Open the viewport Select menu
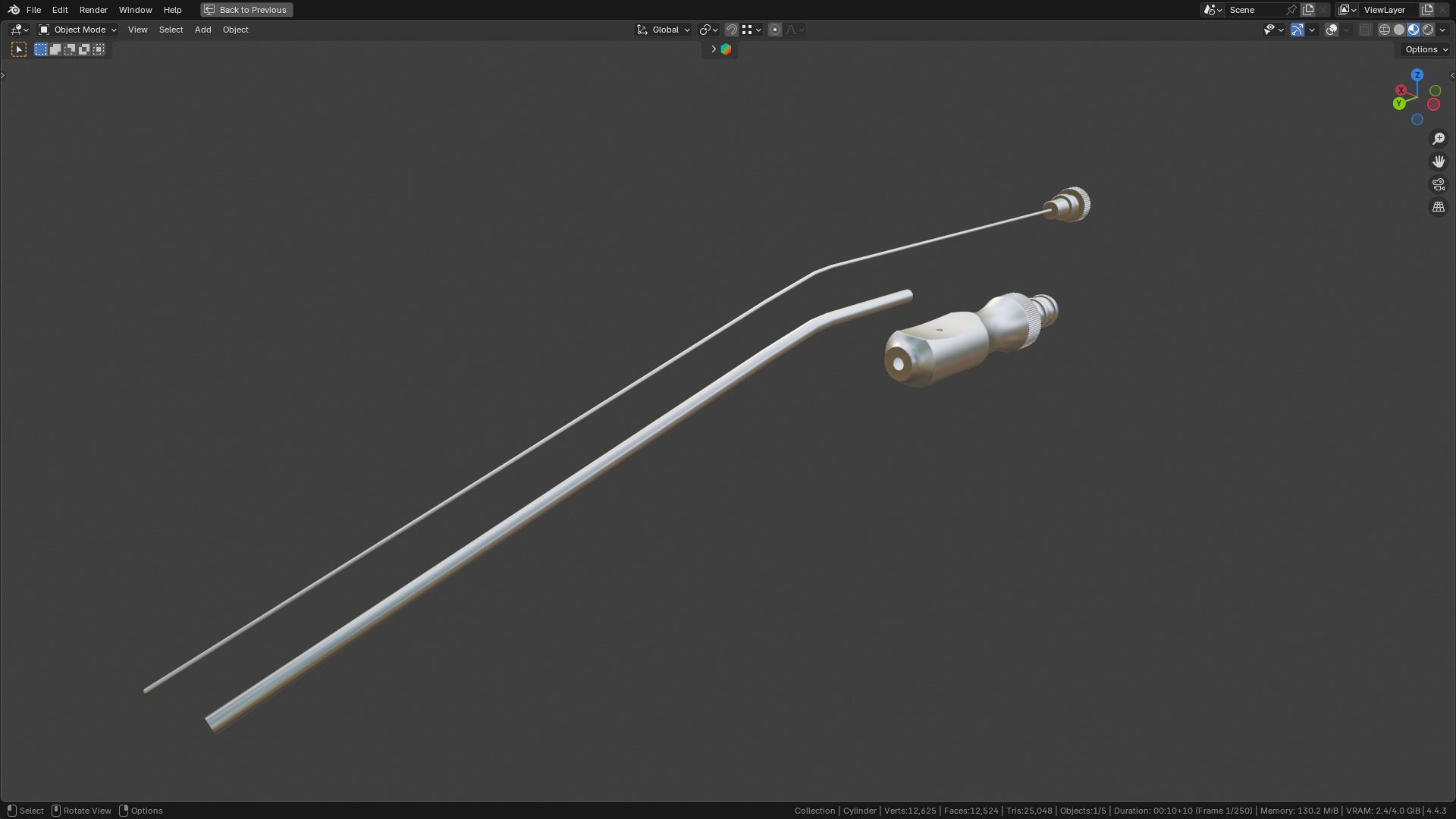 point(171,30)
